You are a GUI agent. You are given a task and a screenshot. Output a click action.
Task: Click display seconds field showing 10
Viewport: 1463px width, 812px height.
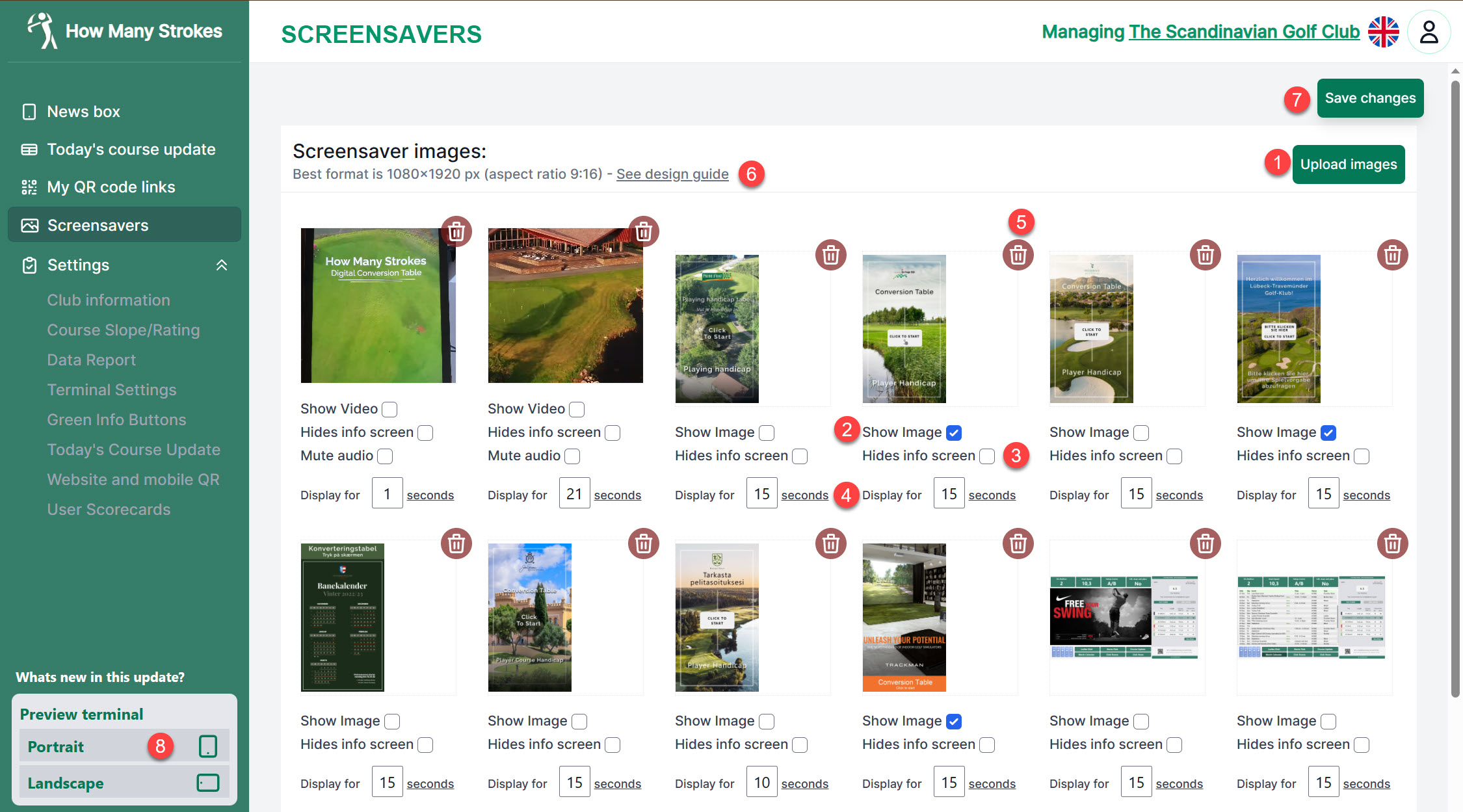point(761,782)
